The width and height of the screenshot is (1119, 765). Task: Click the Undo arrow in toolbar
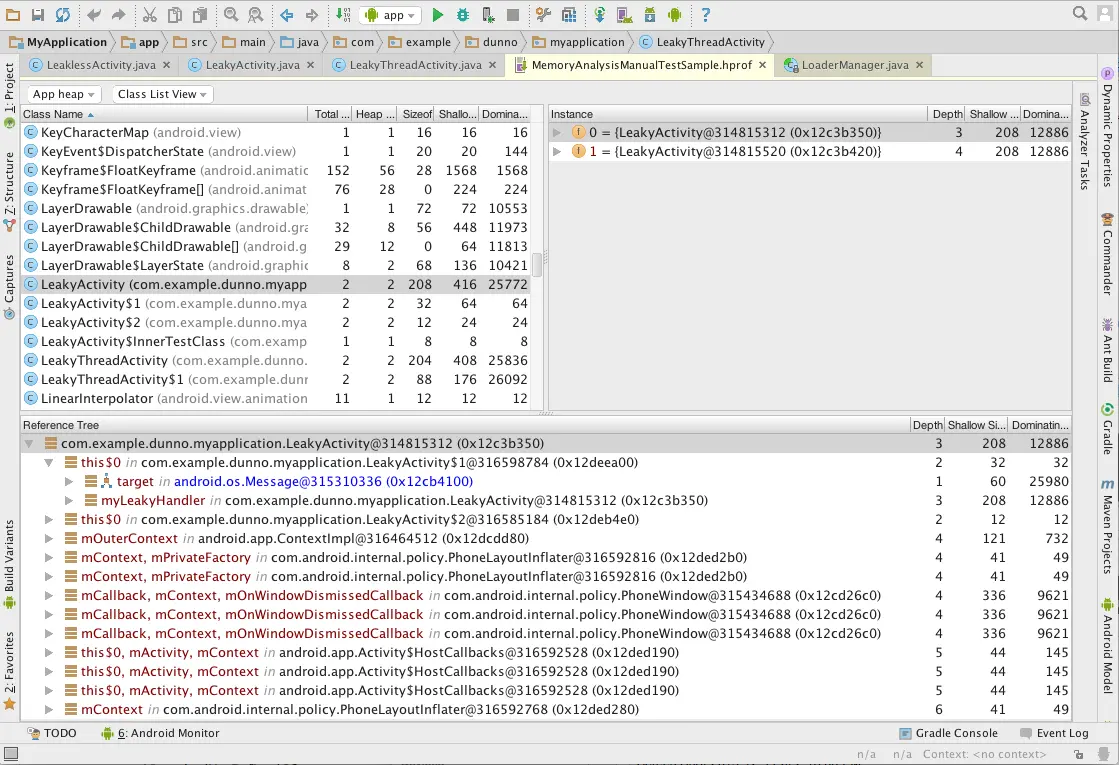point(94,15)
